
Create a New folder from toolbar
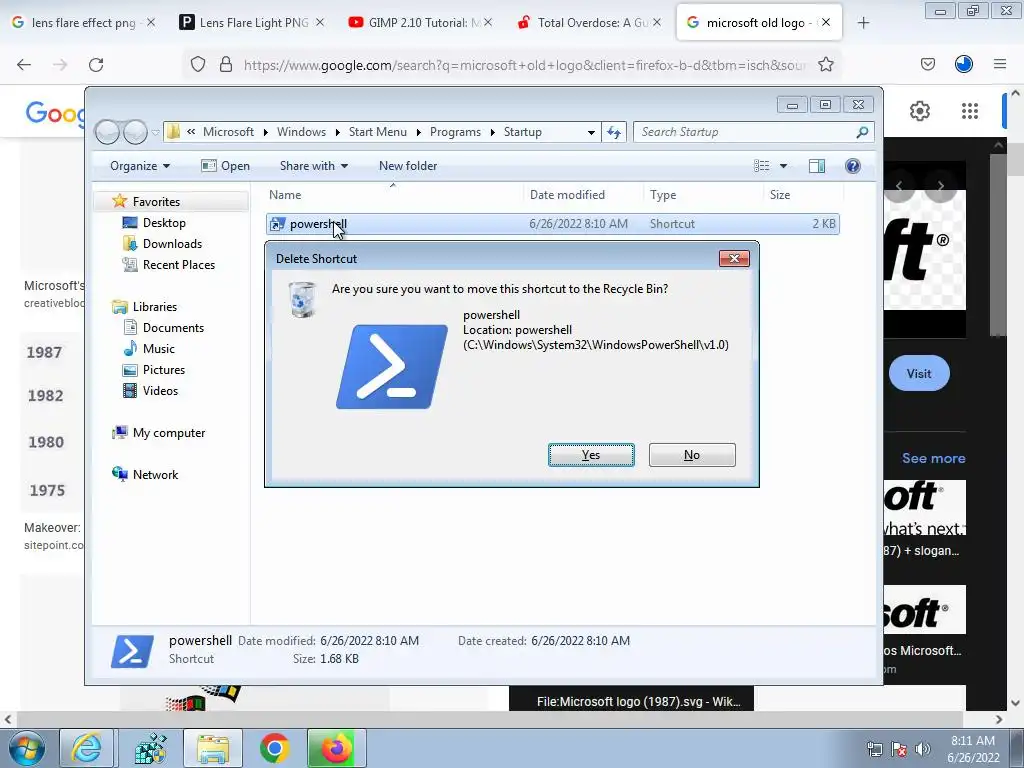408,166
